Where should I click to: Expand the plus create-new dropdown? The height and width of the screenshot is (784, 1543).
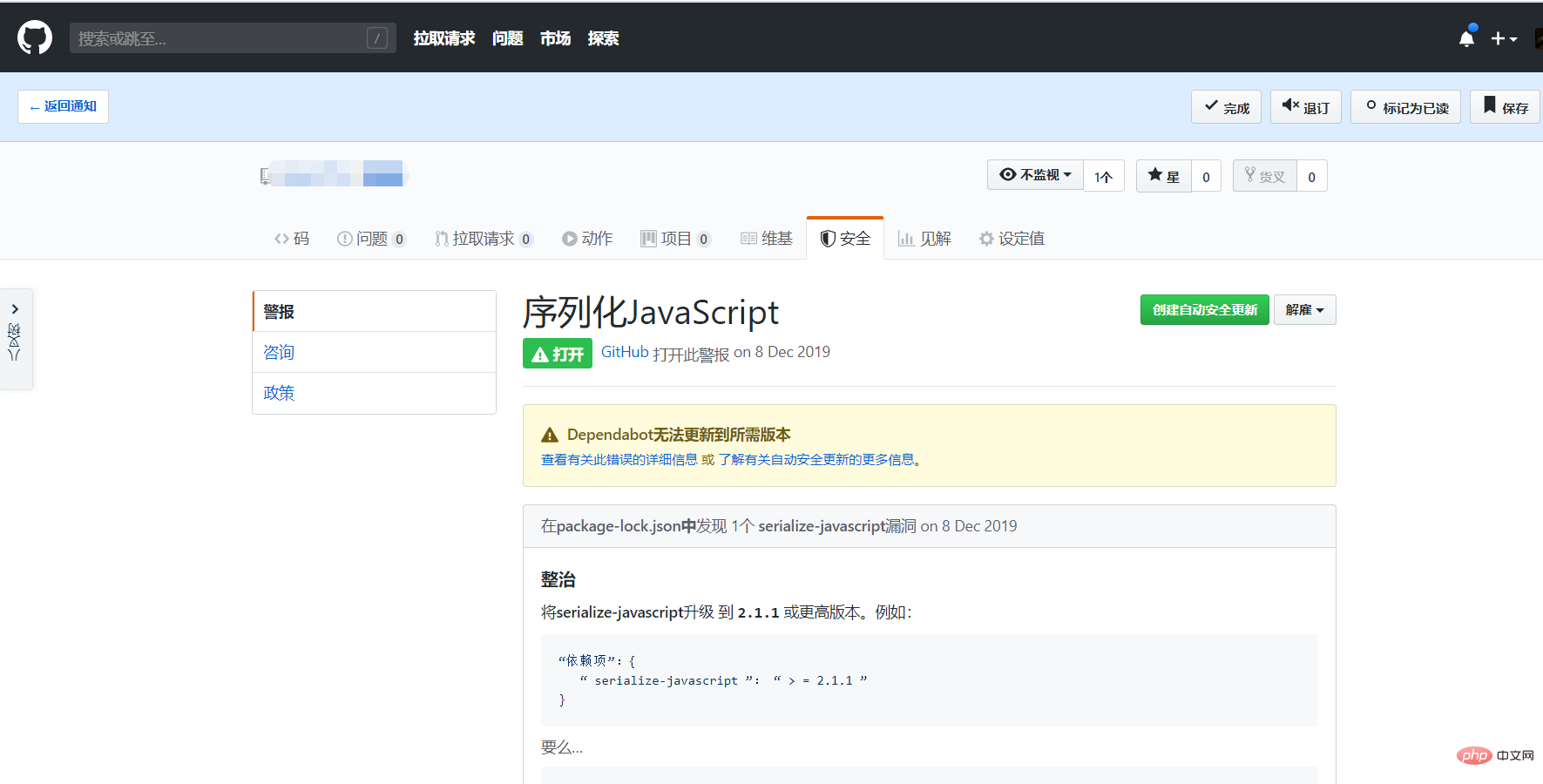pyautogui.click(x=1504, y=38)
